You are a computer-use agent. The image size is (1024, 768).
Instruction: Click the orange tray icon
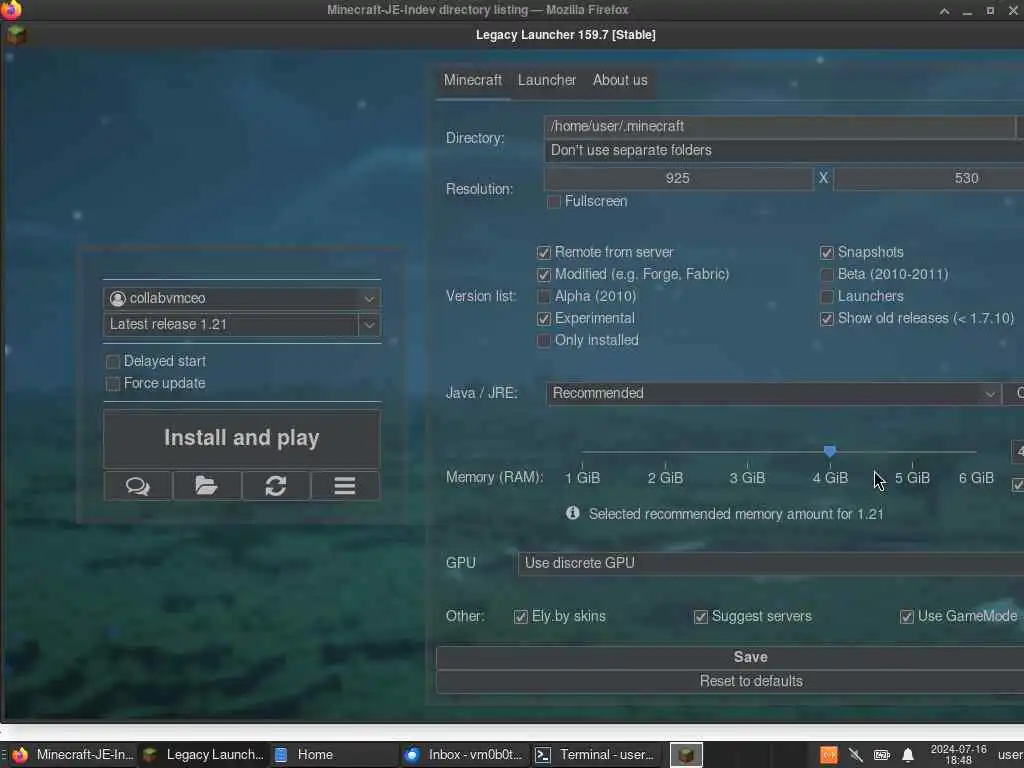pos(829,756)
